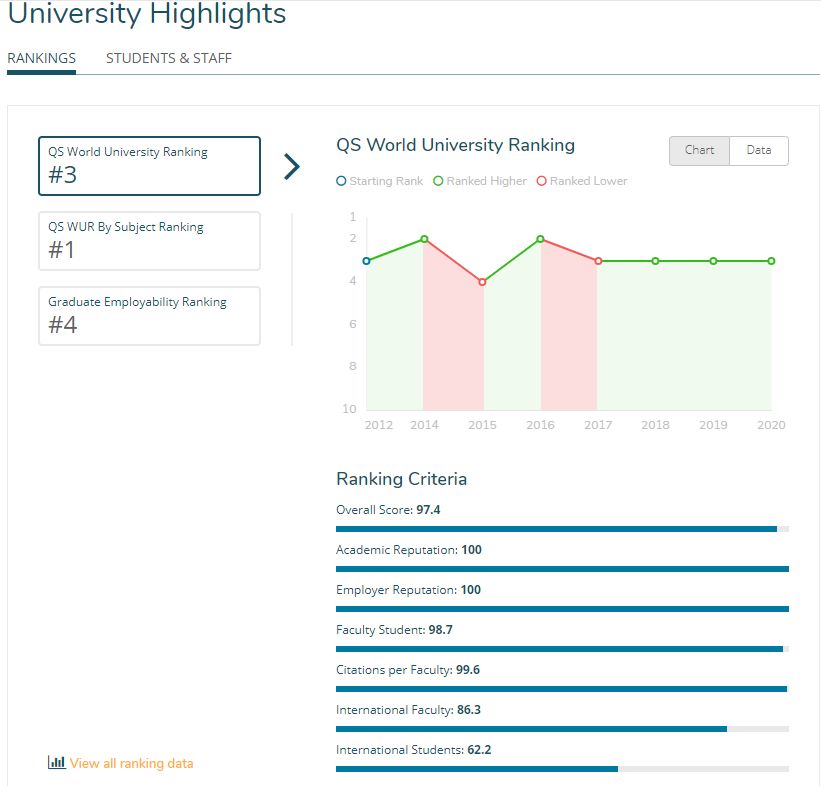821x786 pixels.
Task: Click the 2016 data point on the chart
Action: click(x=540, y=239)
